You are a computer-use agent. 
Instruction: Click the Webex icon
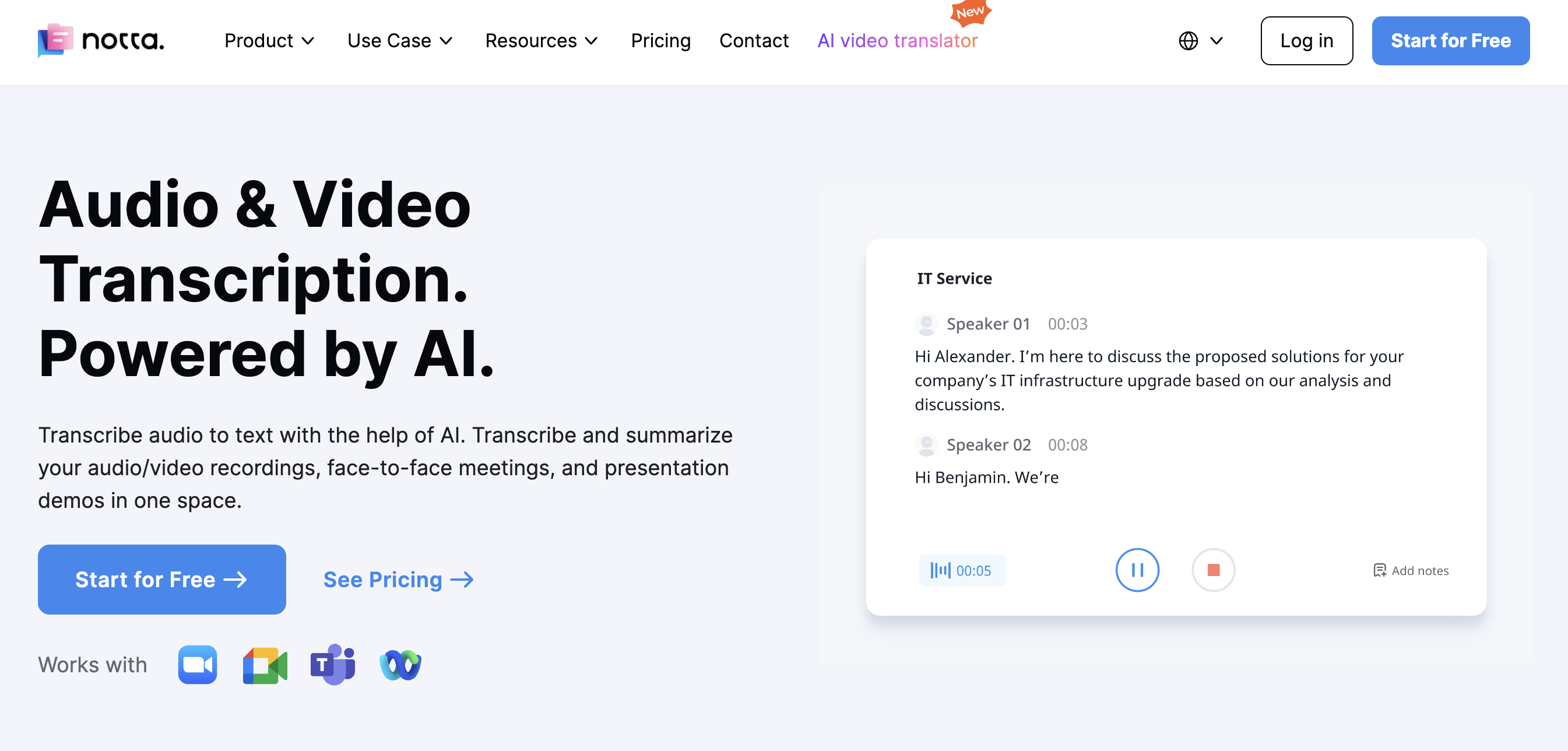pos(400,665)
